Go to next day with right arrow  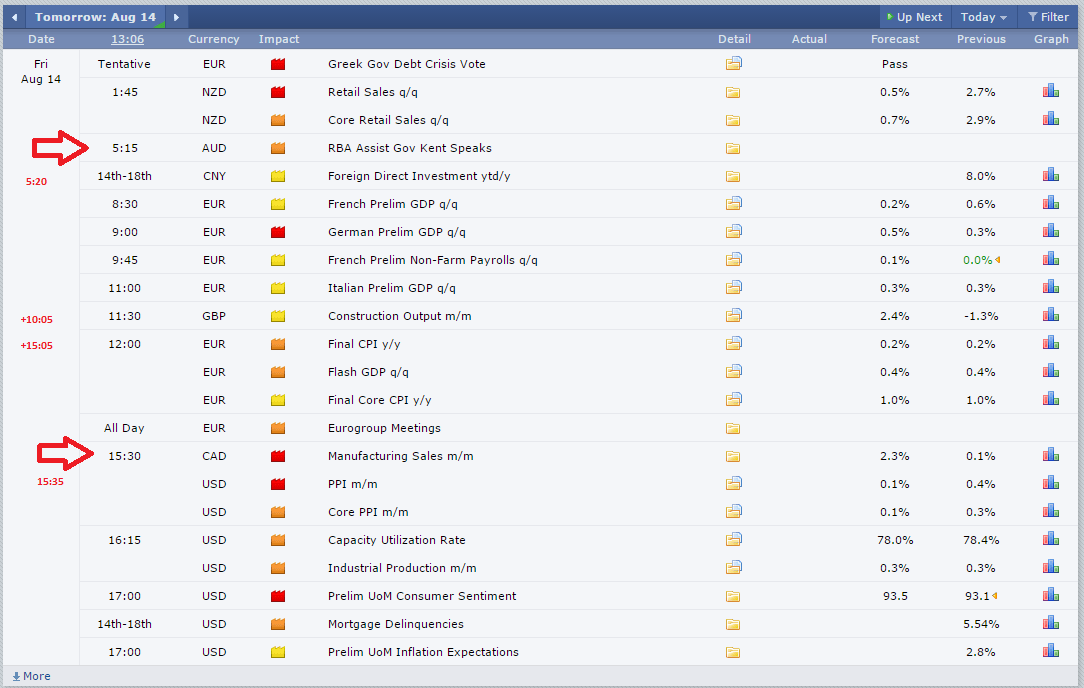click(x=176, y=17)
